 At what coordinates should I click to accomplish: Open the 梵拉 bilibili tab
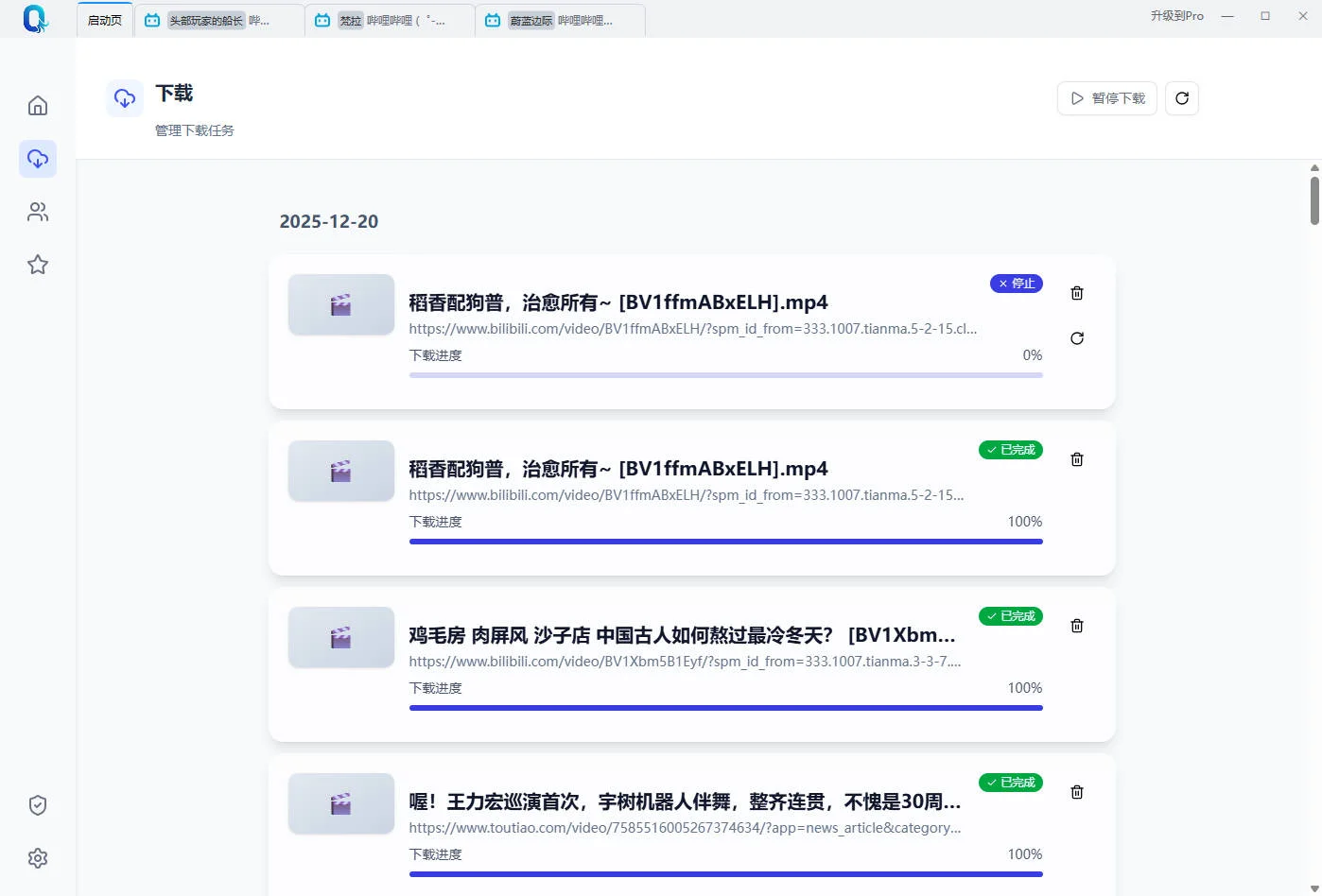[x=388, y=19]
